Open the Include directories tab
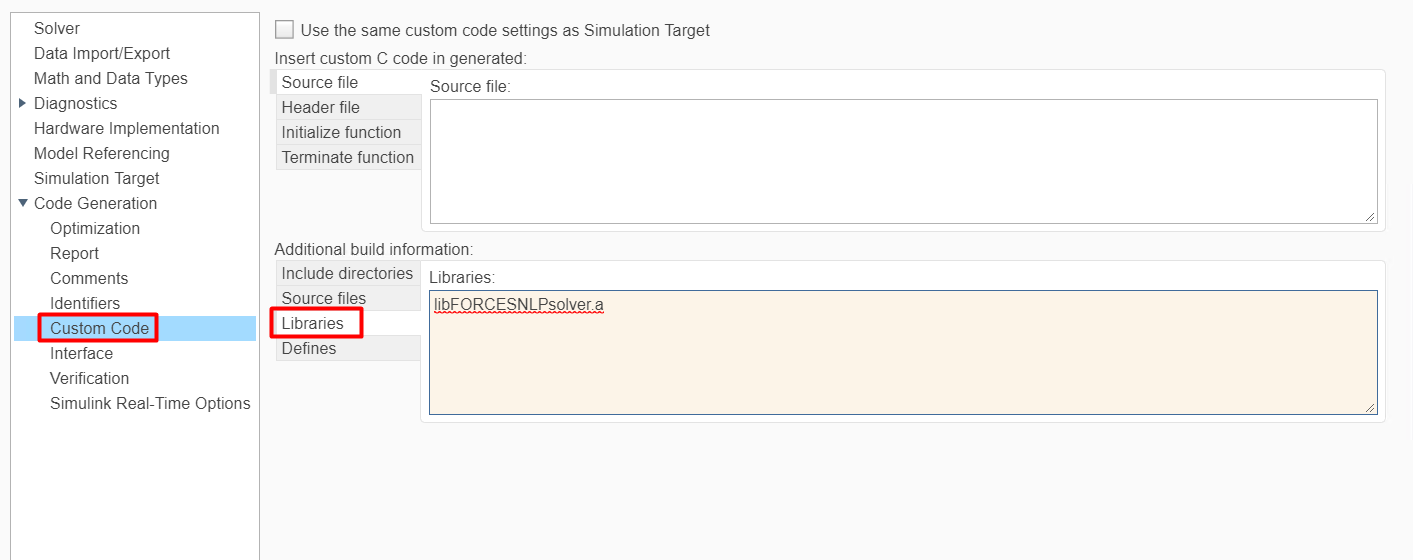Viewport: 1413px width, 560px height. click(347, 273)
